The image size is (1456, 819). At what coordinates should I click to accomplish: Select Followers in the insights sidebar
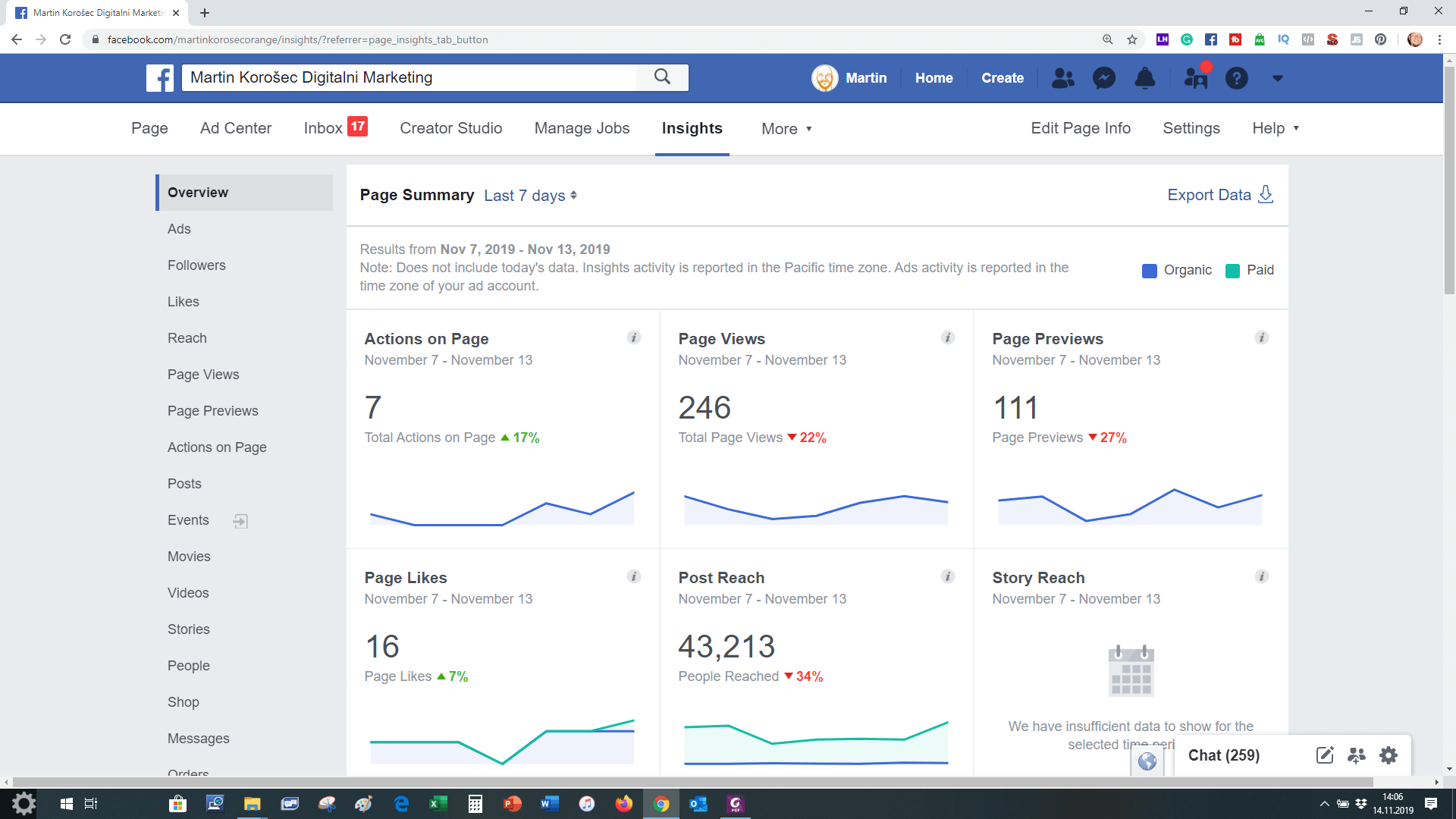pos(196,265)
